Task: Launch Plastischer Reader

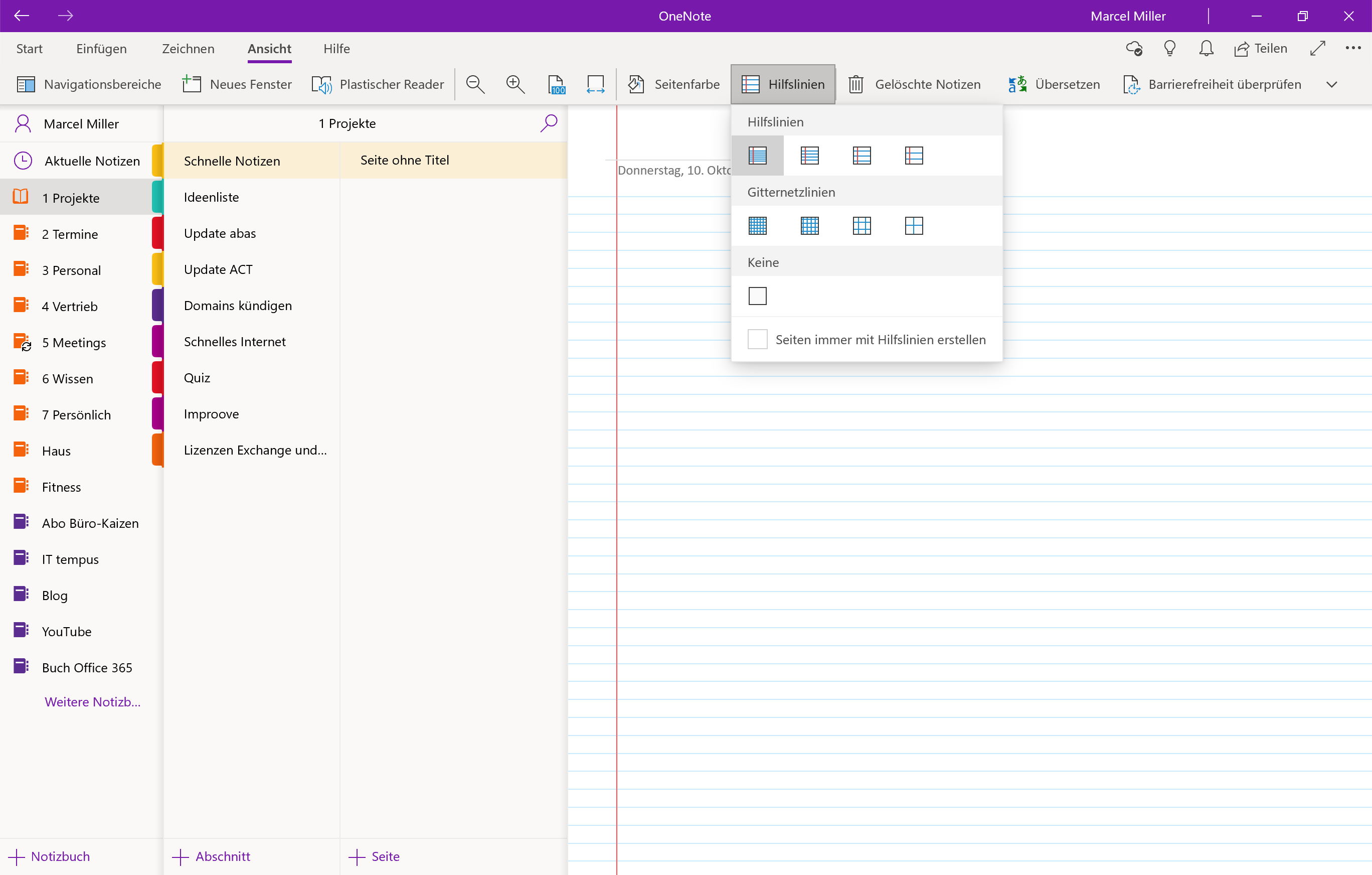Action: 378,84
